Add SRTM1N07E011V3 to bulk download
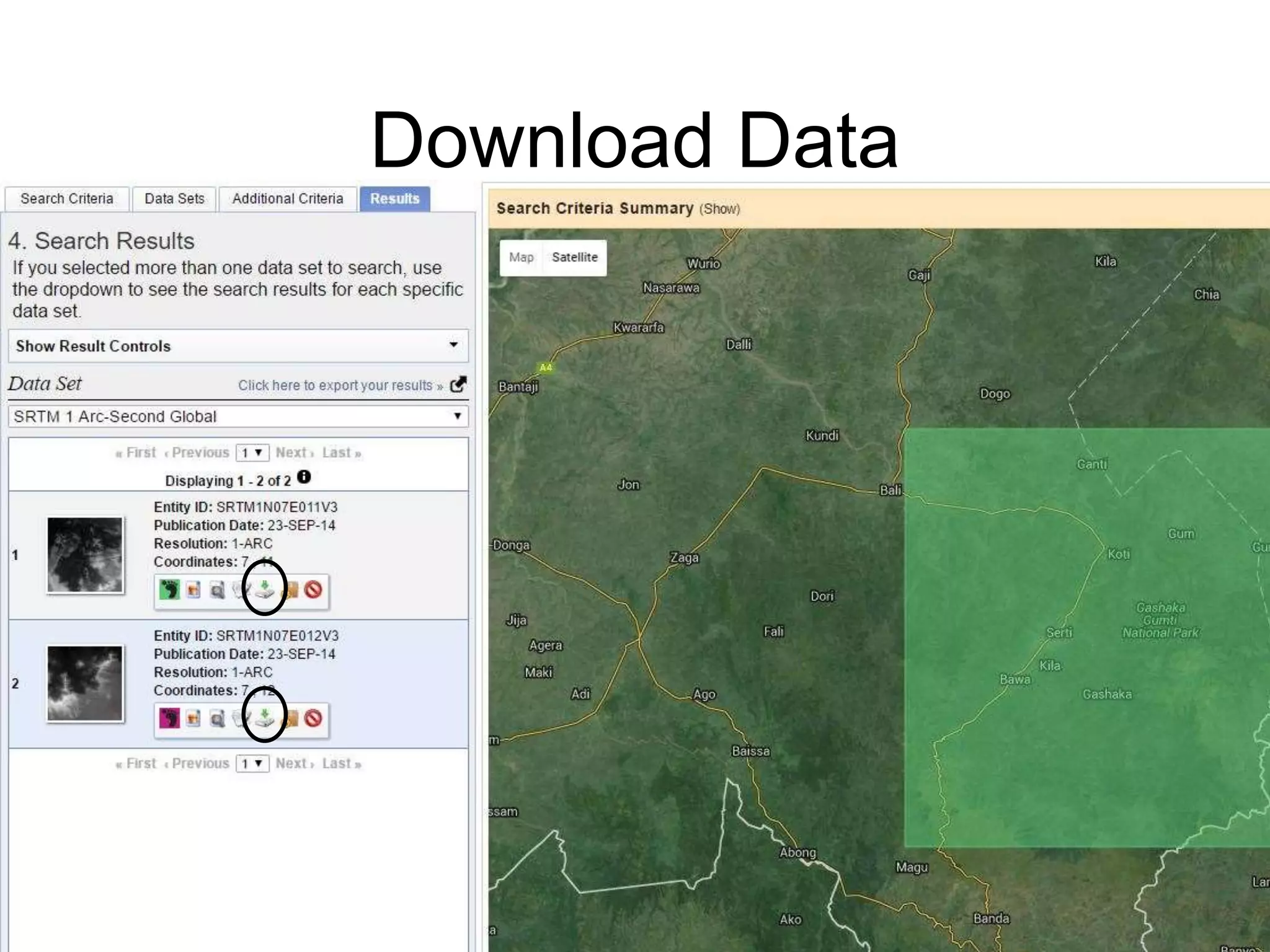The height and width of the screenshot is (952, 1270). coord(290,590)
